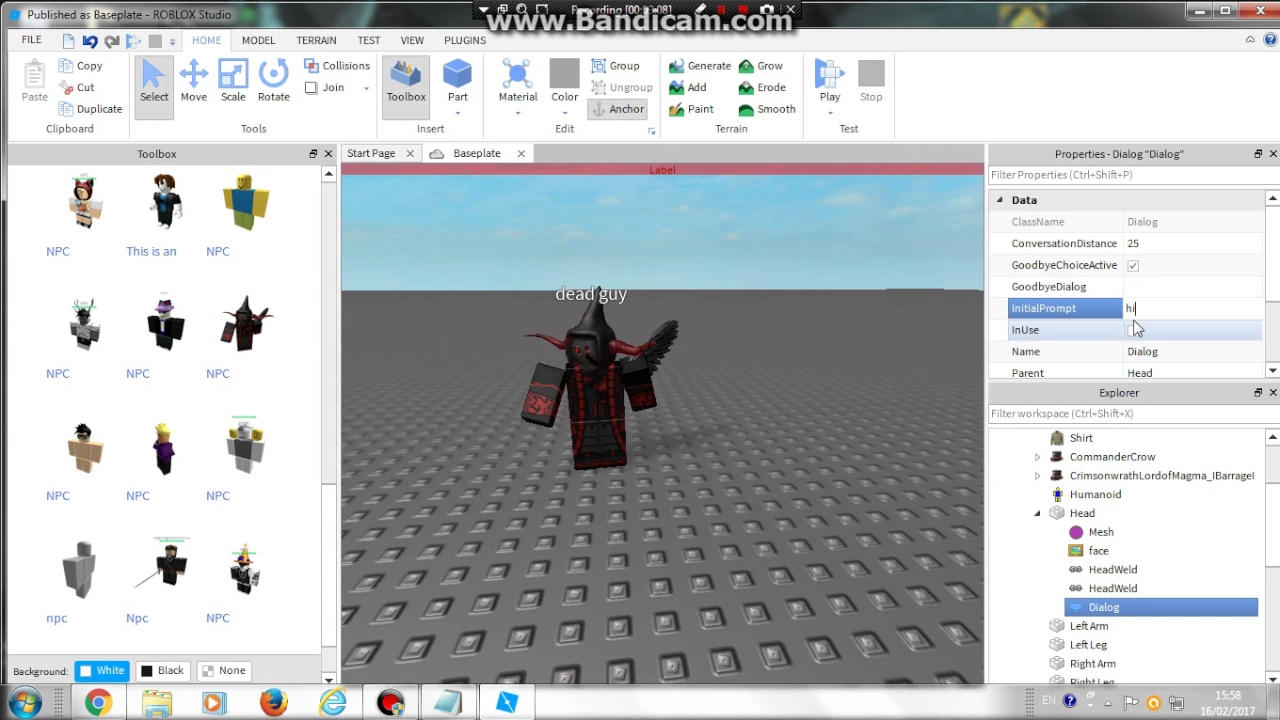Click the Windows Start button
The image size is (1280, 720).
[x=24, y=703]
